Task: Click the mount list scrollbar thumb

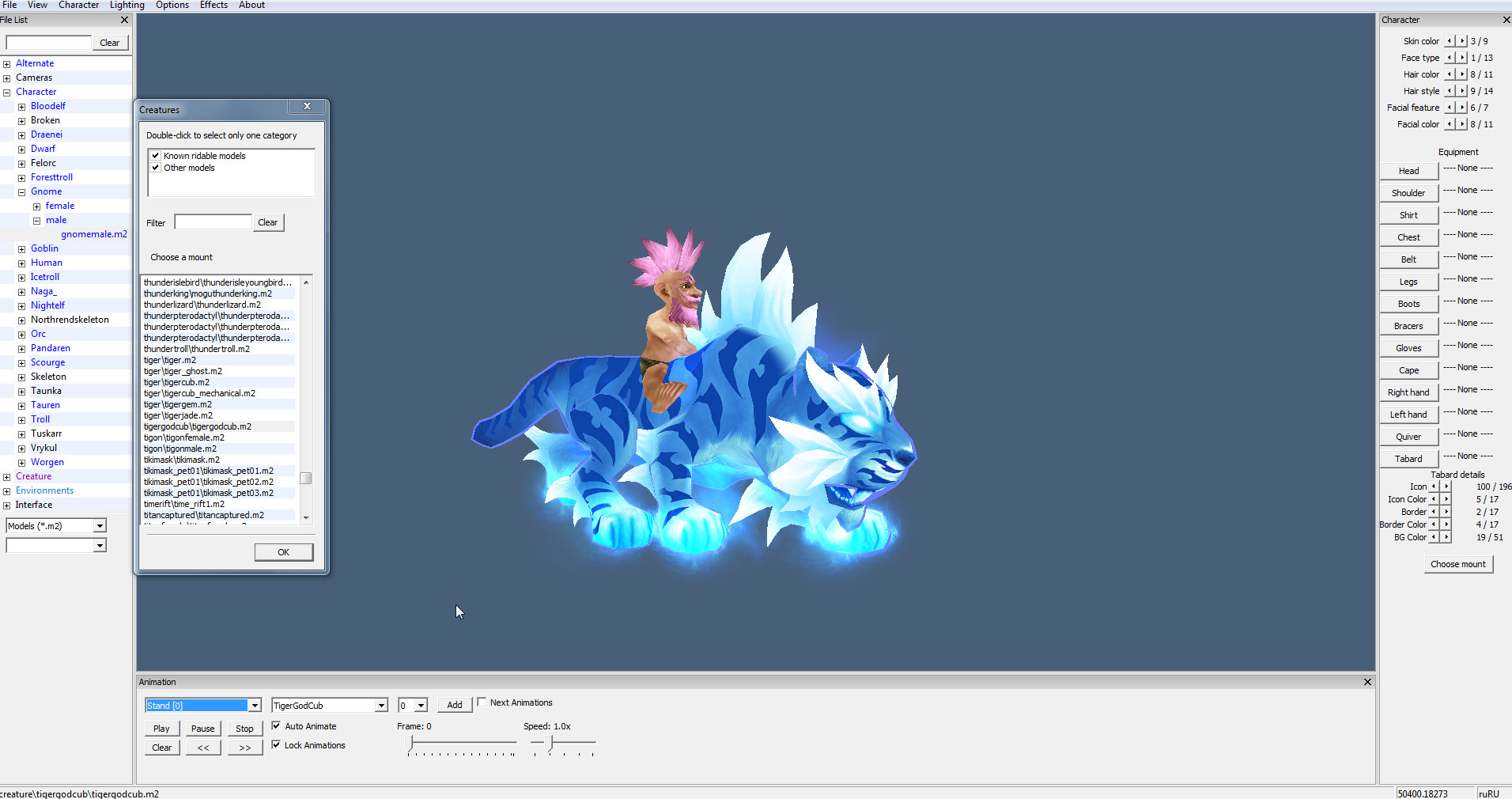Action: point(306,478)
